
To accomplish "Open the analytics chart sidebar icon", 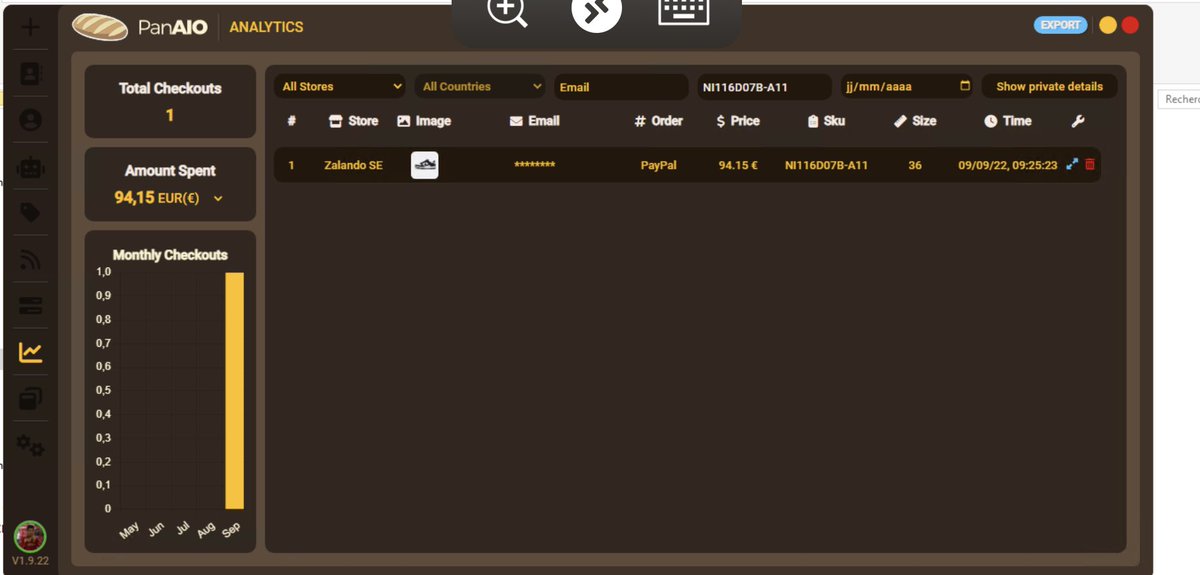I will (x=31, y=352).
